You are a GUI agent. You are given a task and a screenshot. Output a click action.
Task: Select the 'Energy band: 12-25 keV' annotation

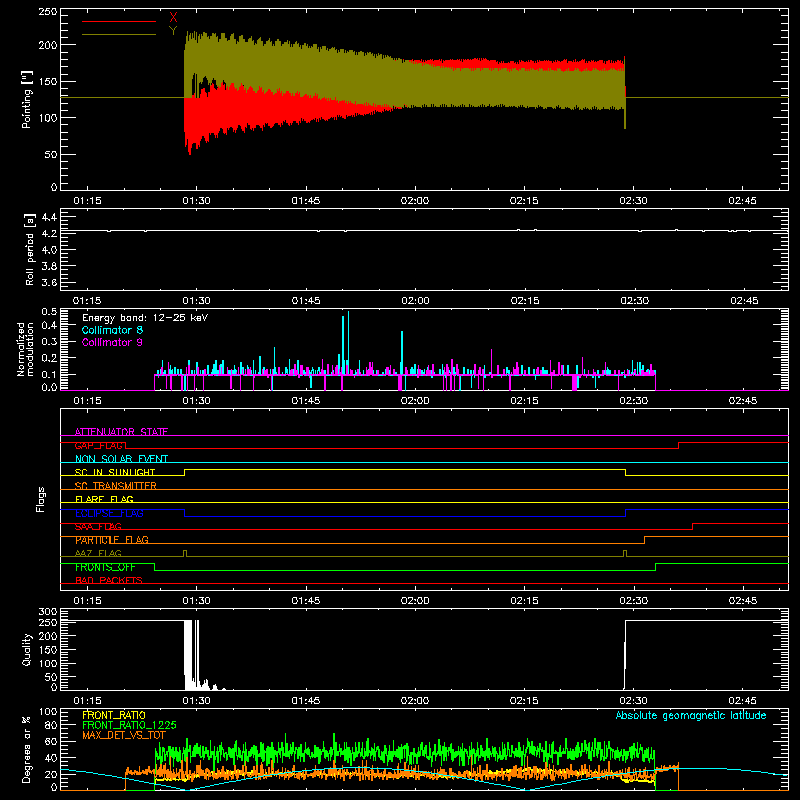(145, 318)
